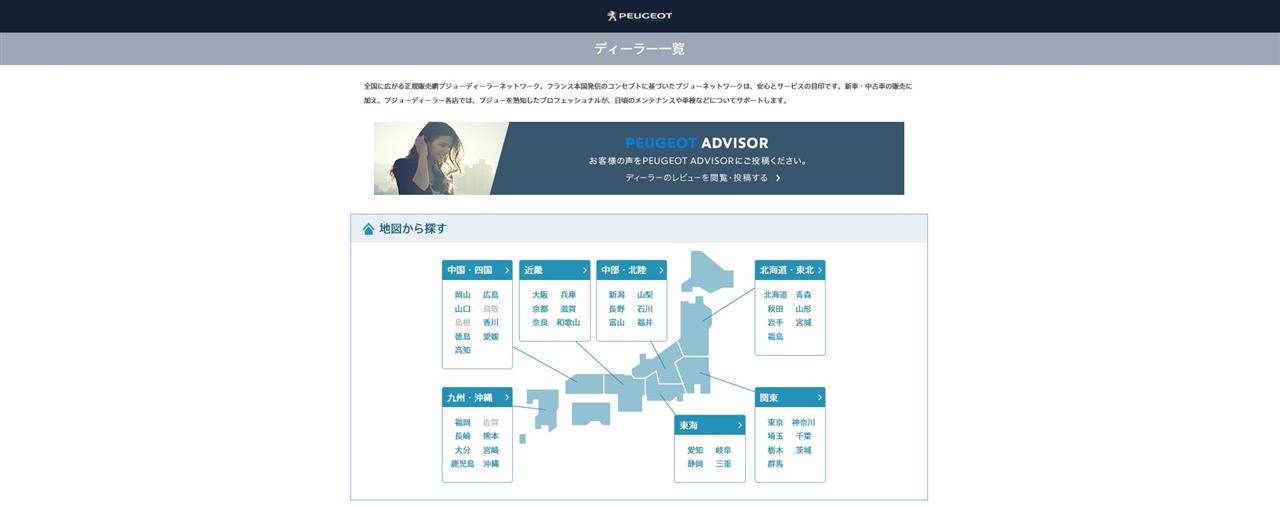The width and height of the screenshot is (1280, 507).
Task: Select 山口 prefecture link
Action: pos(462,309)
